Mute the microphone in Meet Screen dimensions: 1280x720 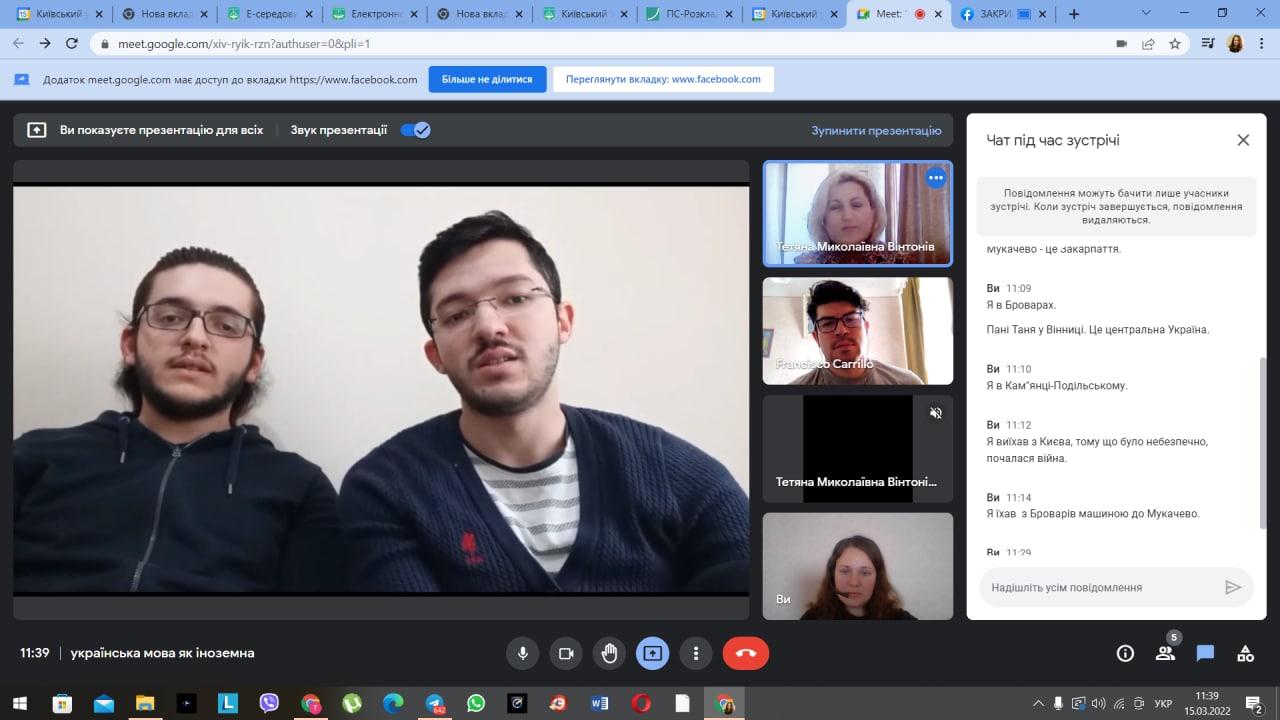coord(522,653)
